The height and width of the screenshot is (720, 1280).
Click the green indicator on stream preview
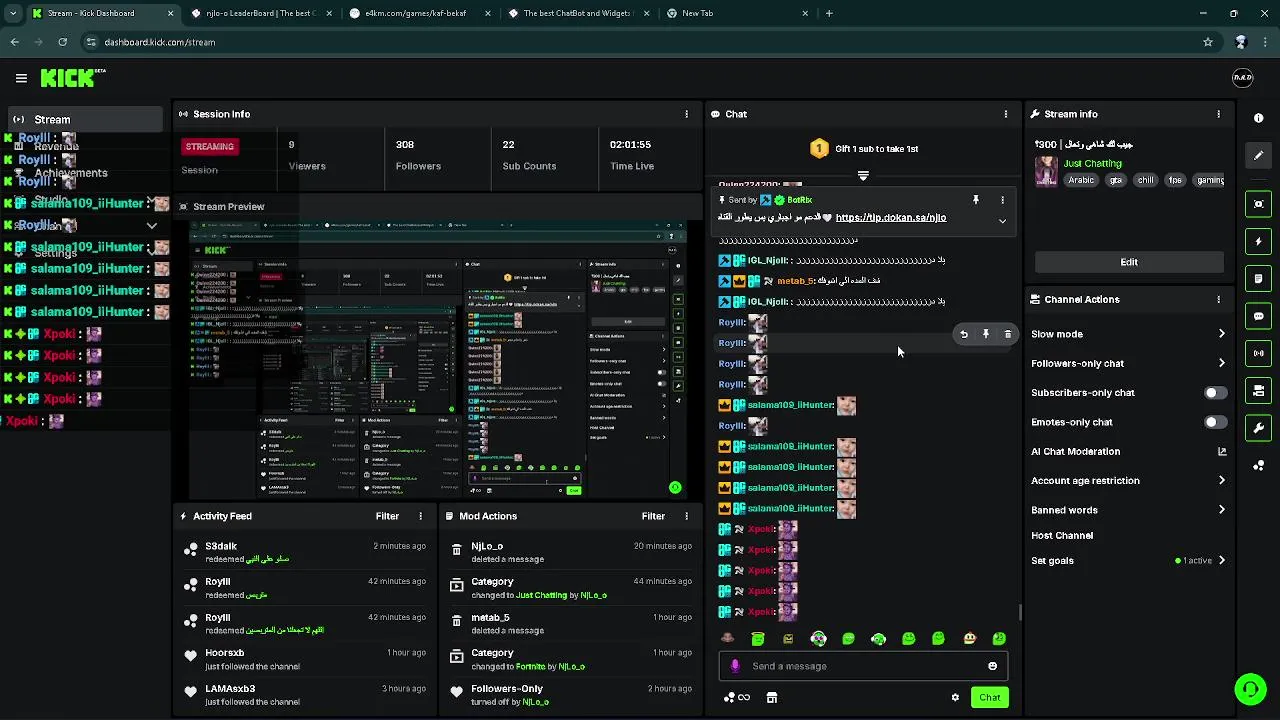[x=675, y=488]
